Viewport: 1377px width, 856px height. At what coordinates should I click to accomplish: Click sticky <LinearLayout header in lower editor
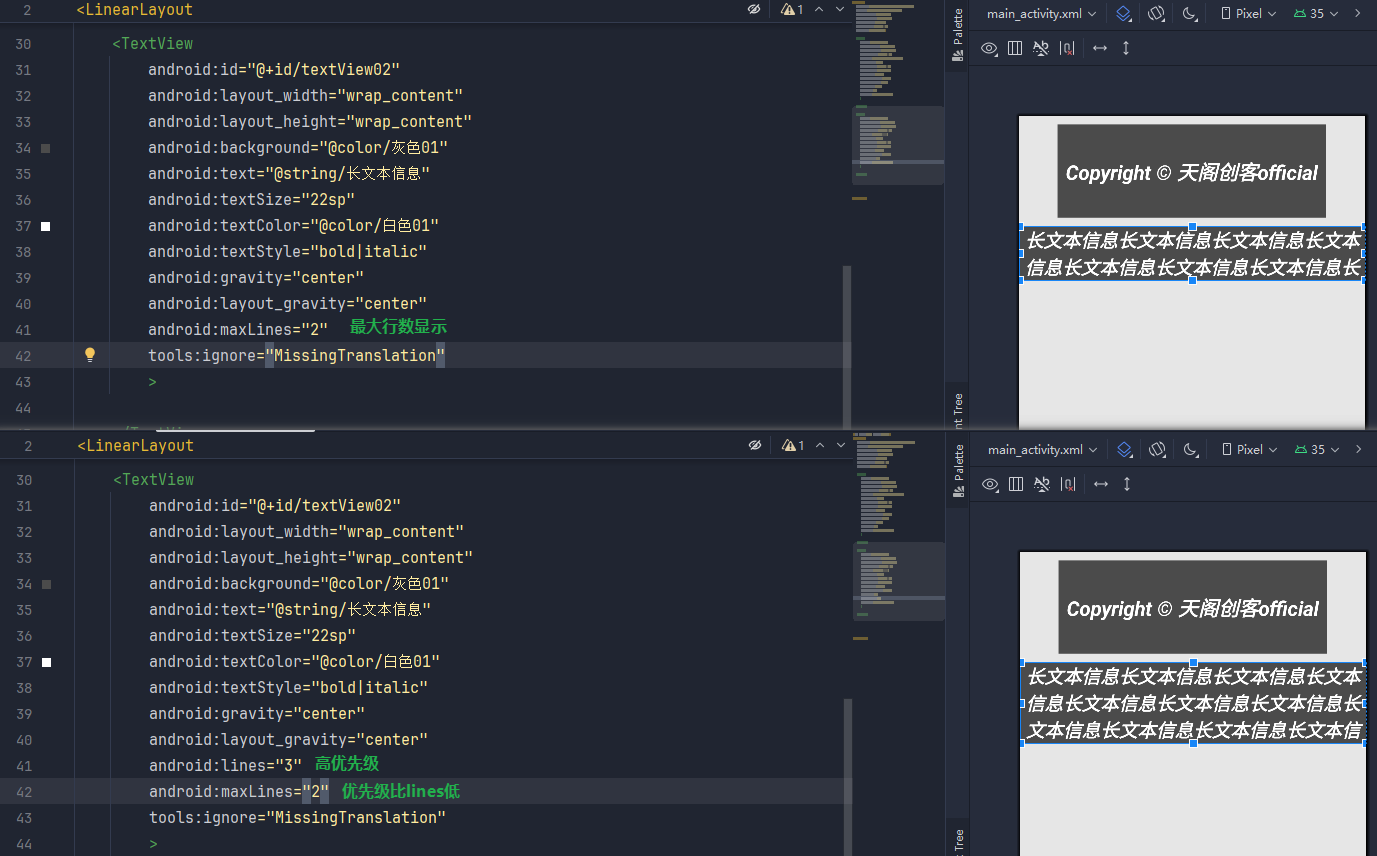pos(135,445)
